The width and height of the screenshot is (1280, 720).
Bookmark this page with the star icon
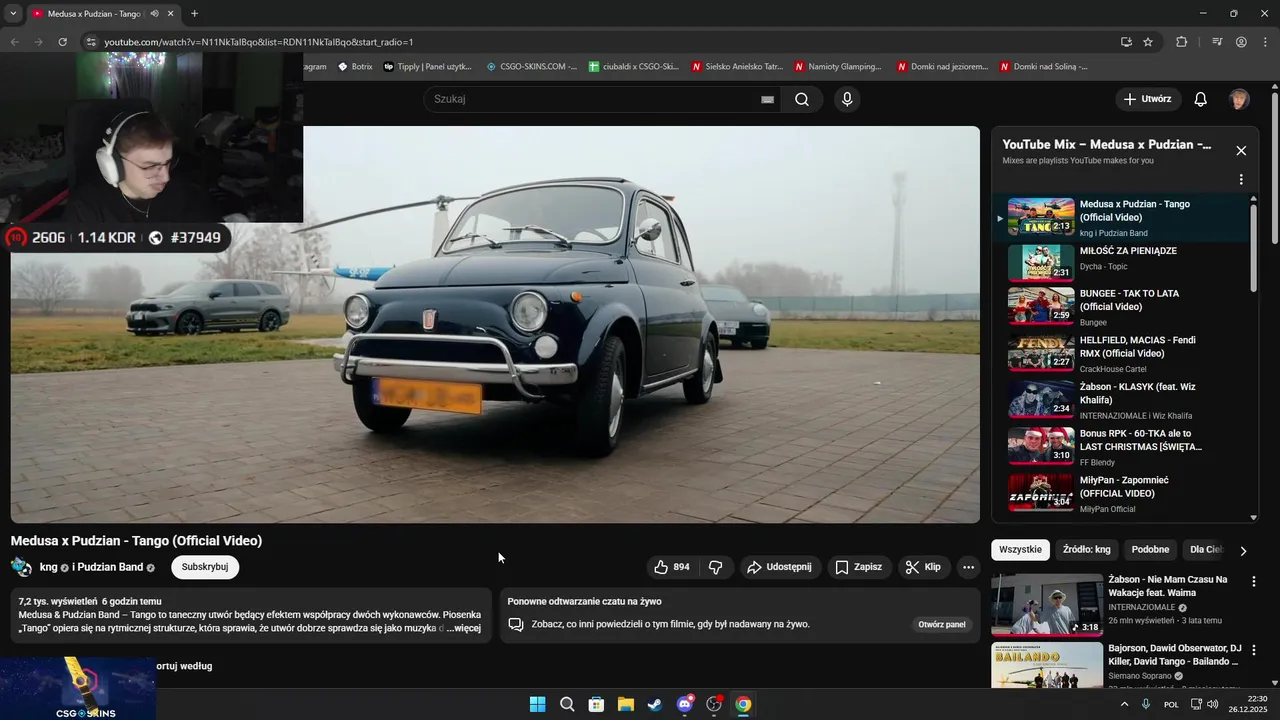point(1148,42)
